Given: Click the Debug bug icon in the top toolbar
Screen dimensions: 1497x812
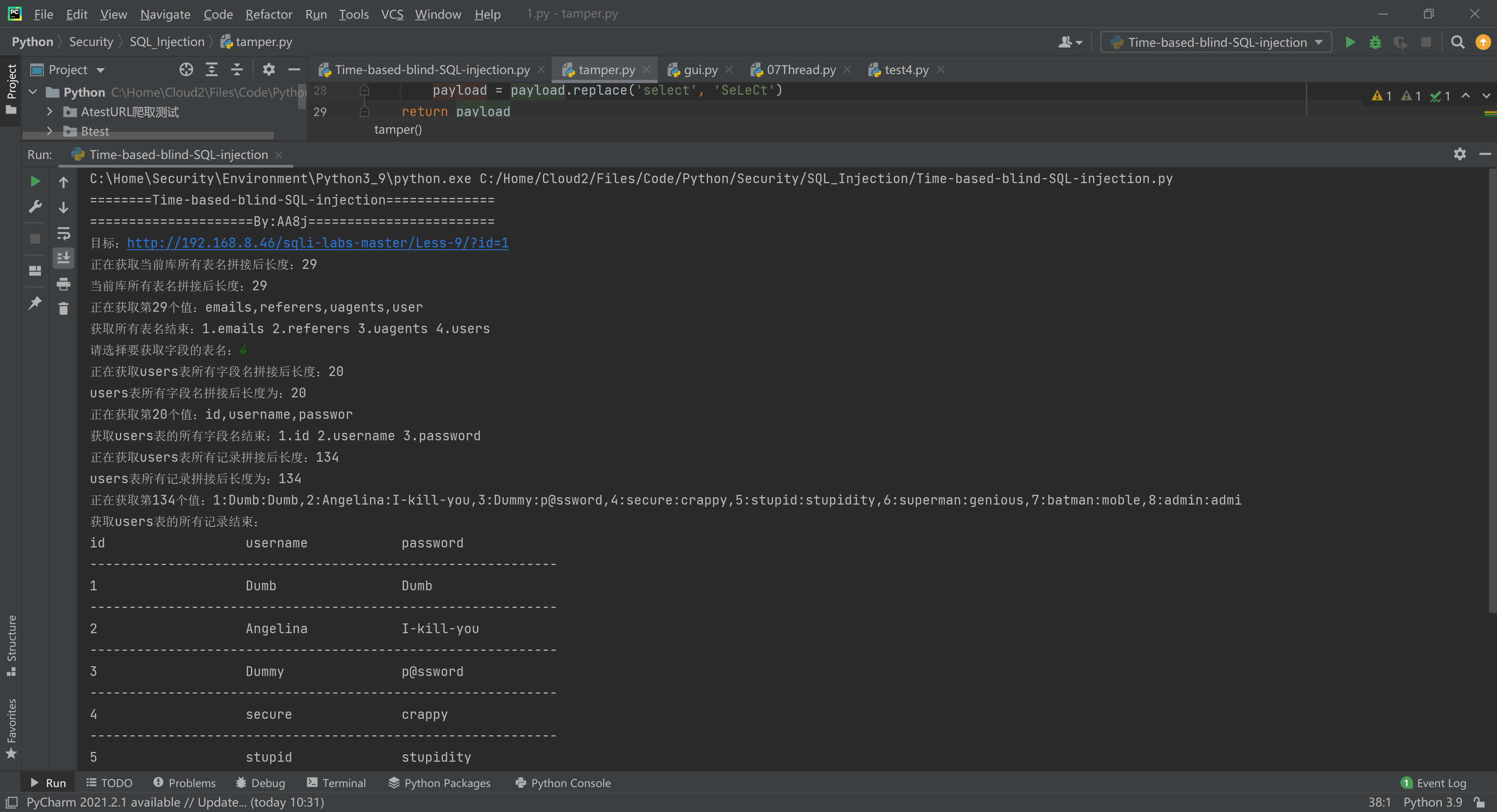Looking at the screenshot, I should 1375,42.
